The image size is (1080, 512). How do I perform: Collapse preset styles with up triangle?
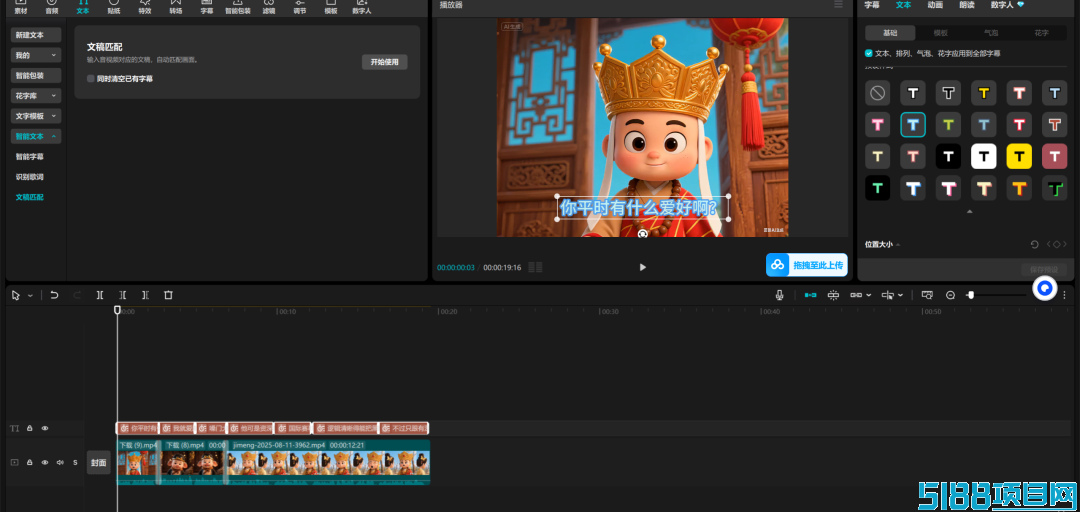coord(970,212)
